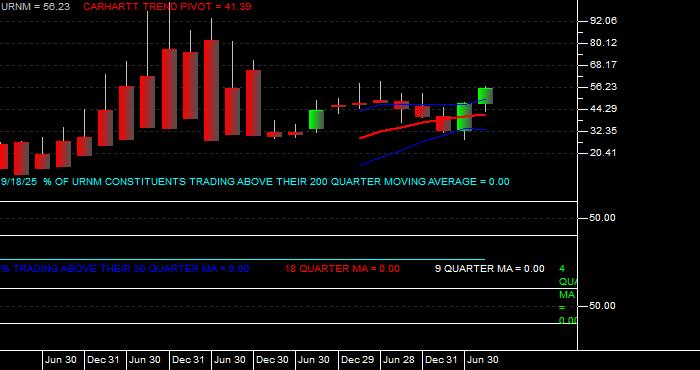Select the CARHARTT TREND PIVOT = 41.39 label

(x=167, y=7)
